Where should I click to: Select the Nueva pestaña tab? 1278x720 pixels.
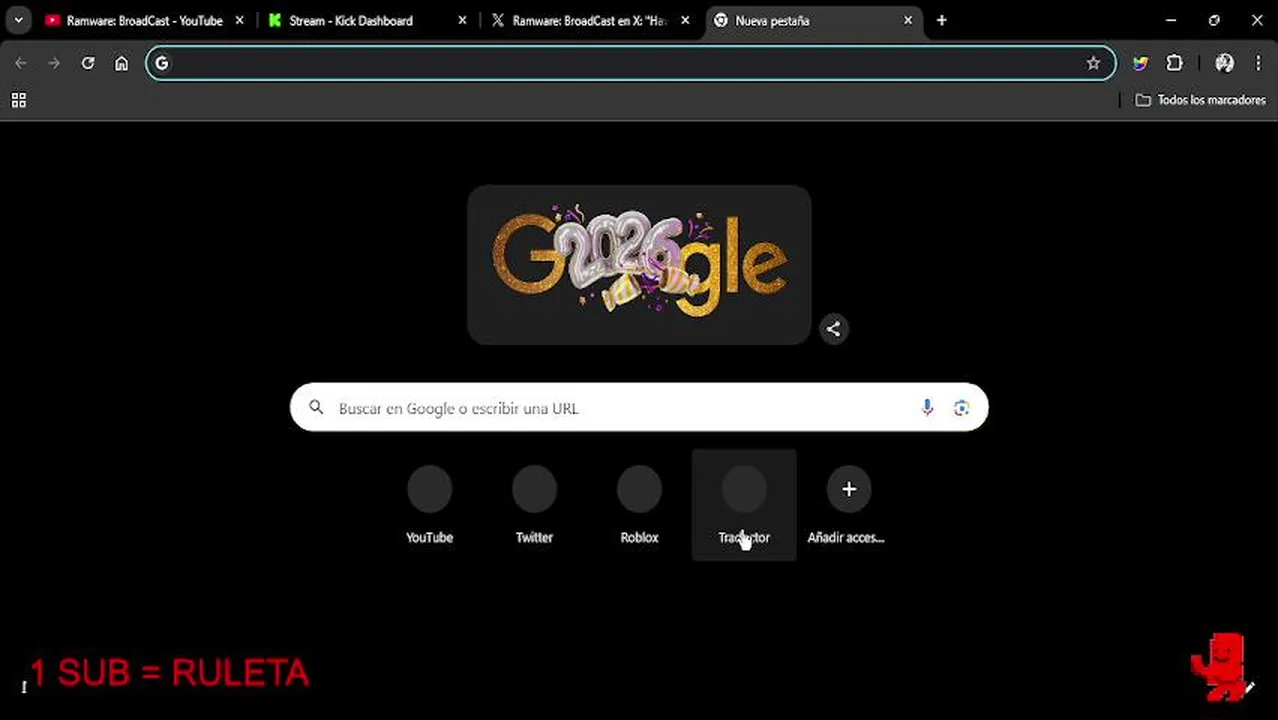(814, 20)
